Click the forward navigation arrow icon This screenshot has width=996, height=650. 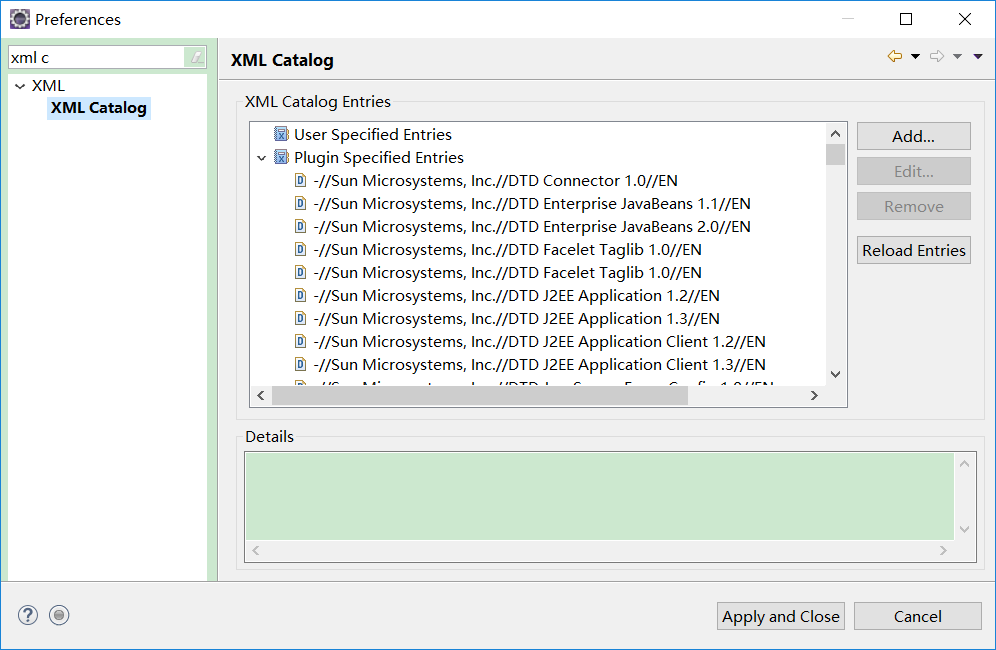(x=937, y=56)
